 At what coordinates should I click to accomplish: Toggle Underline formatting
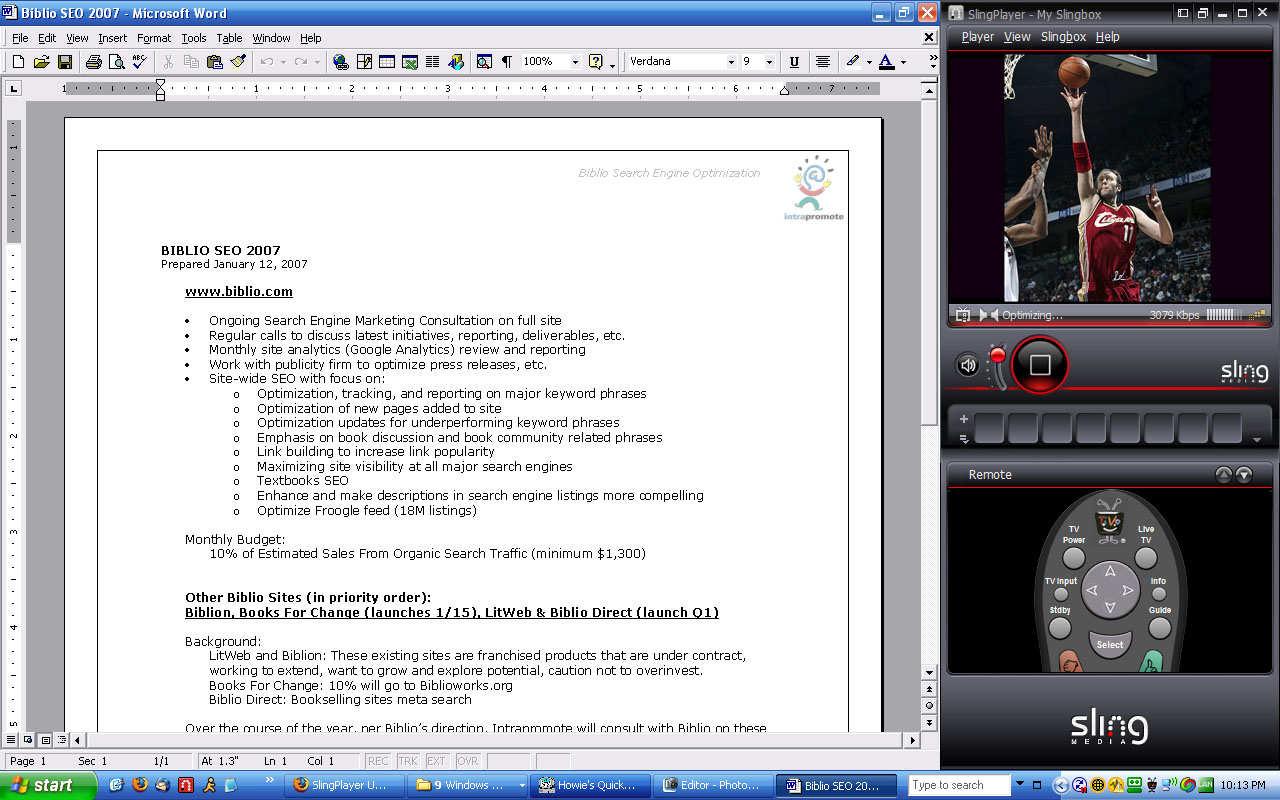click(794, 62)
